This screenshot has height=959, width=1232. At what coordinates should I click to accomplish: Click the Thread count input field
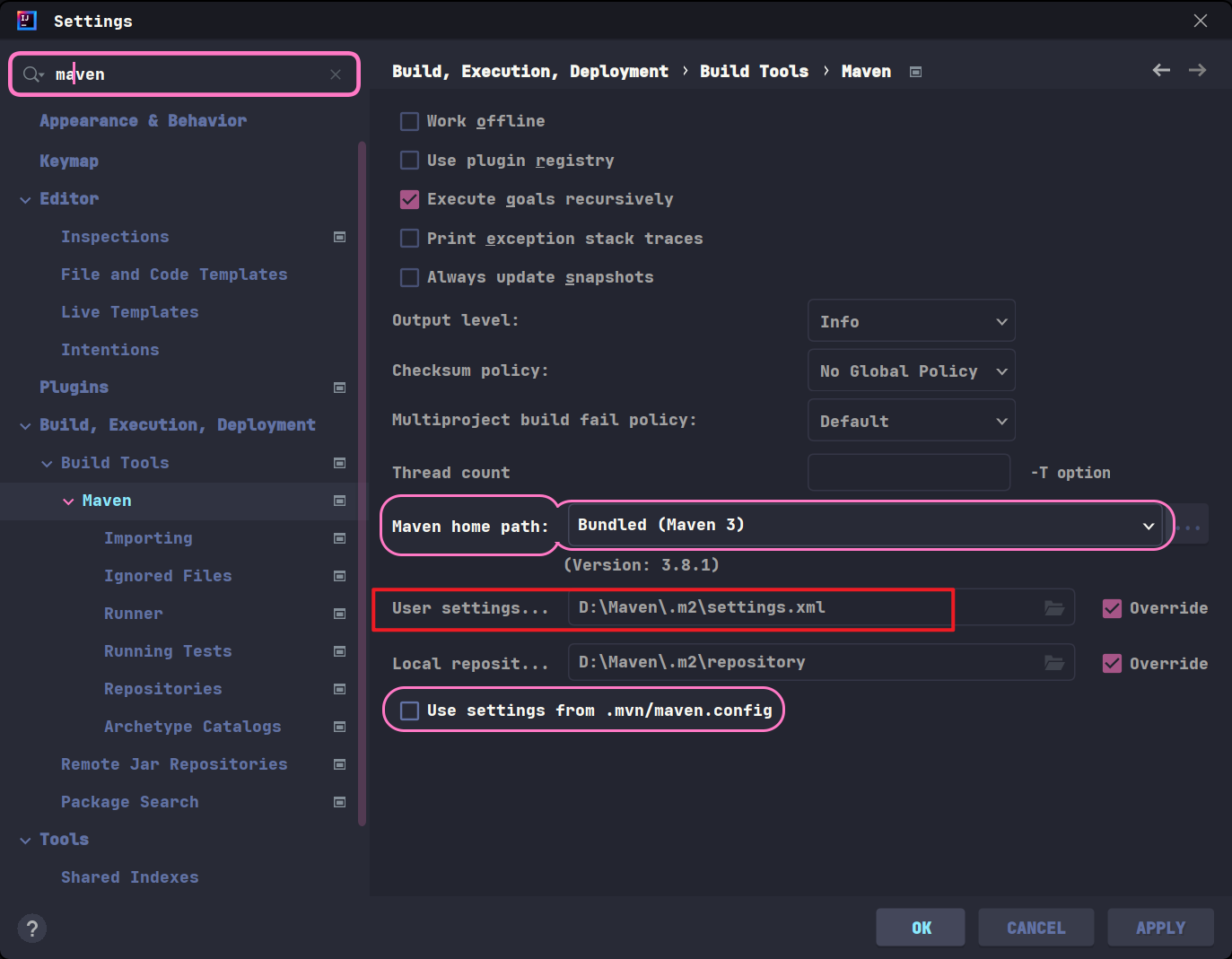pos(909,472)
